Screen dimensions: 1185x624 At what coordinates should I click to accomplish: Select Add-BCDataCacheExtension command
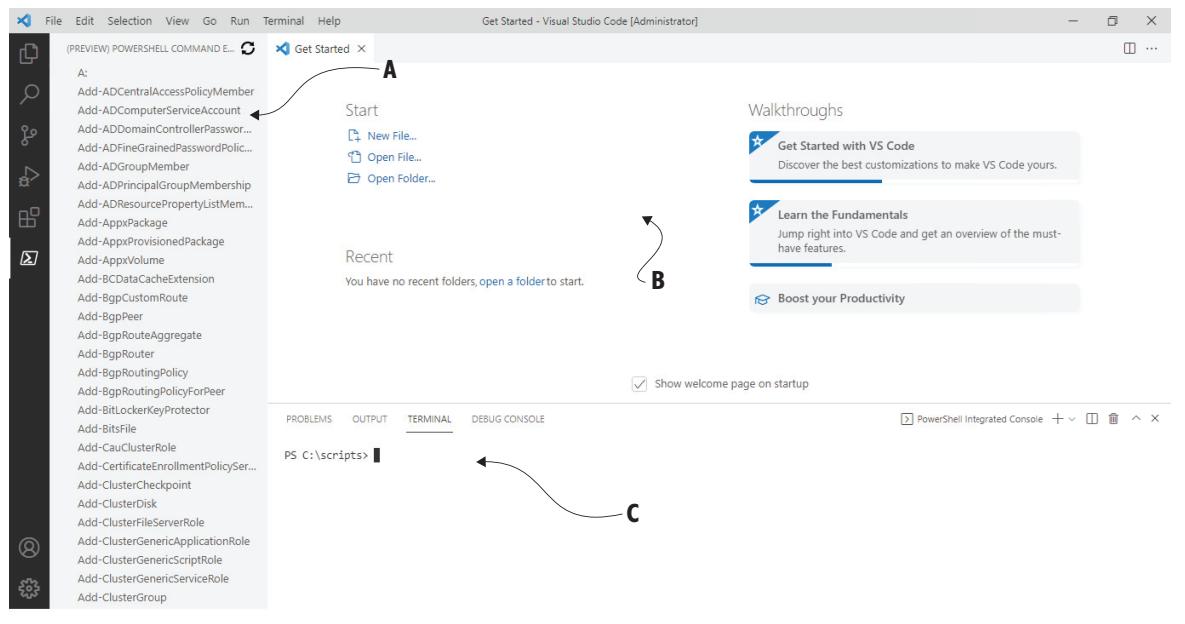pyautogui.click(x=146, y=279)
